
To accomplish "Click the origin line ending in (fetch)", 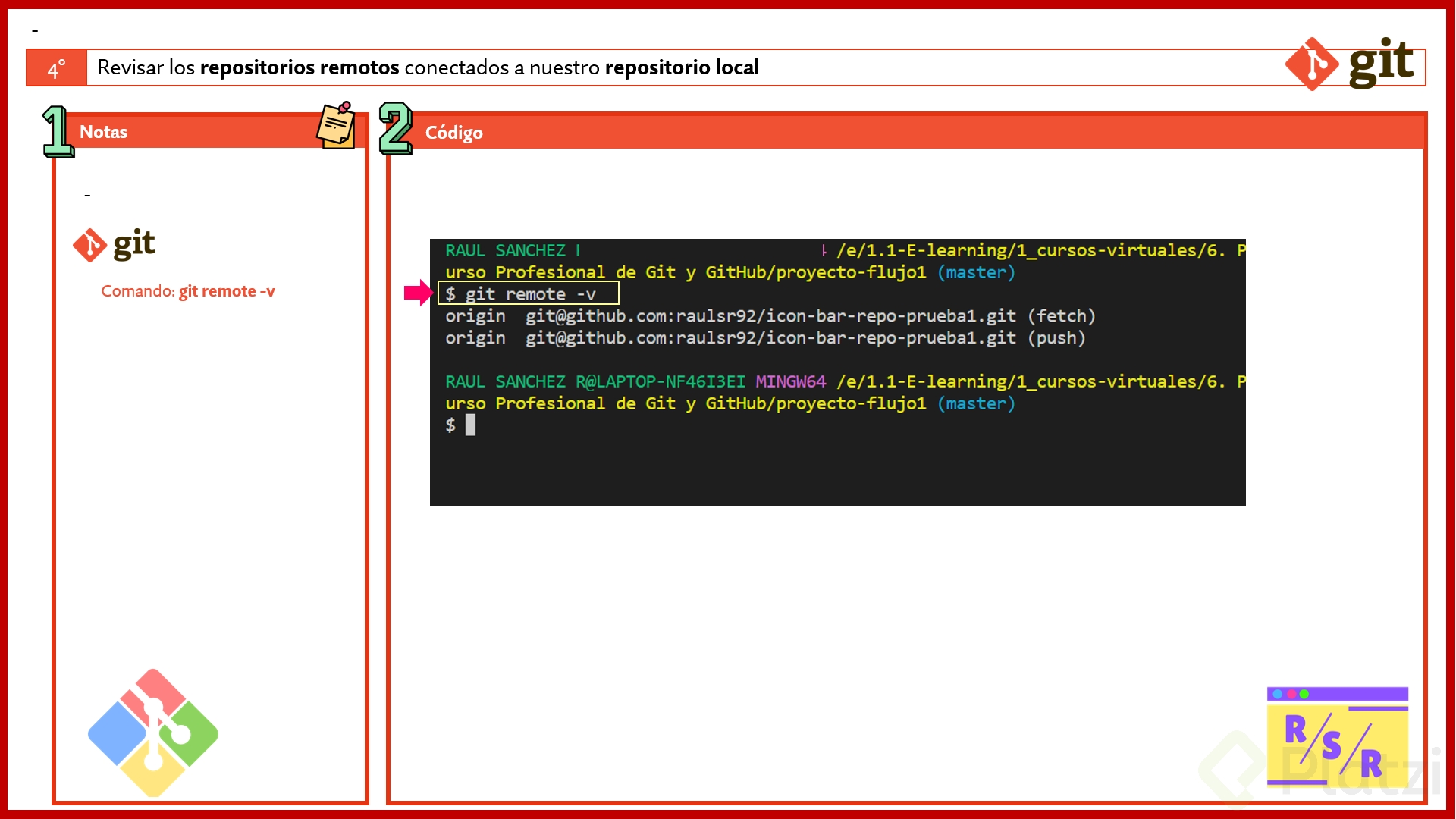I will pyautogui.click(x=770, y=316).
